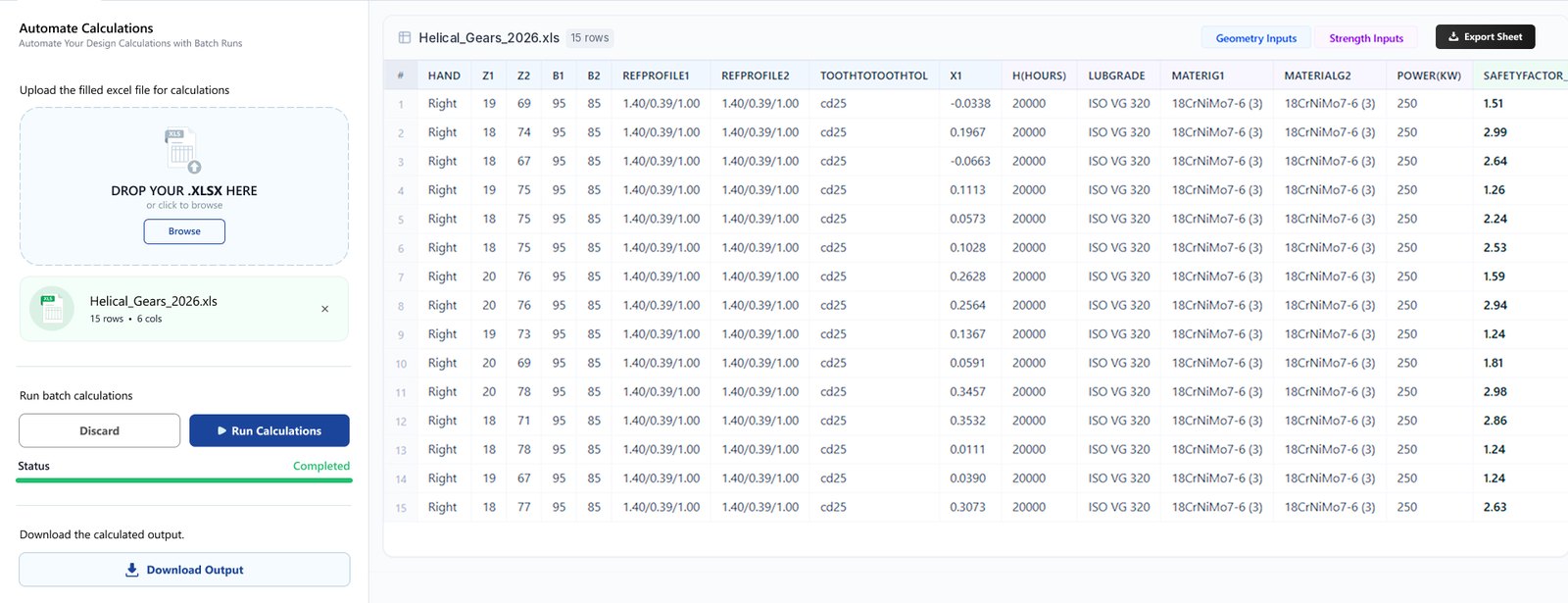Click safety factor 2.53
This screenshot has height=603, width=1568.
pyautogui.click(x=1494, y=247)
